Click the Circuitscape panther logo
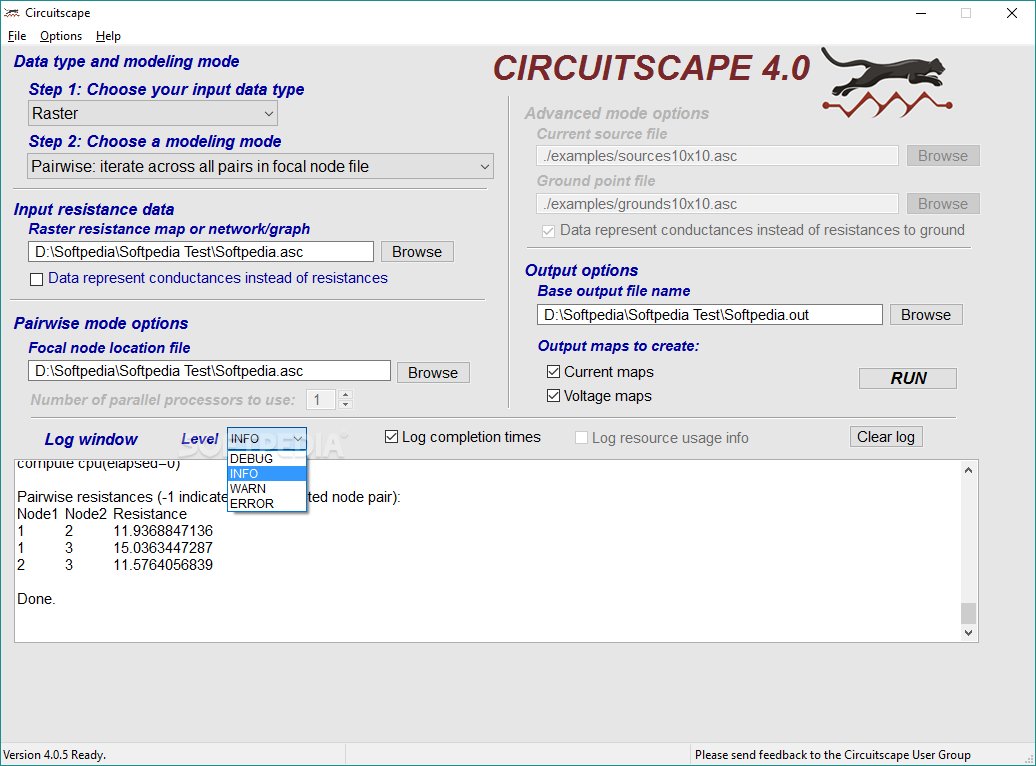Viewport: 1036px width, 766px height. [x=887, y=83]
